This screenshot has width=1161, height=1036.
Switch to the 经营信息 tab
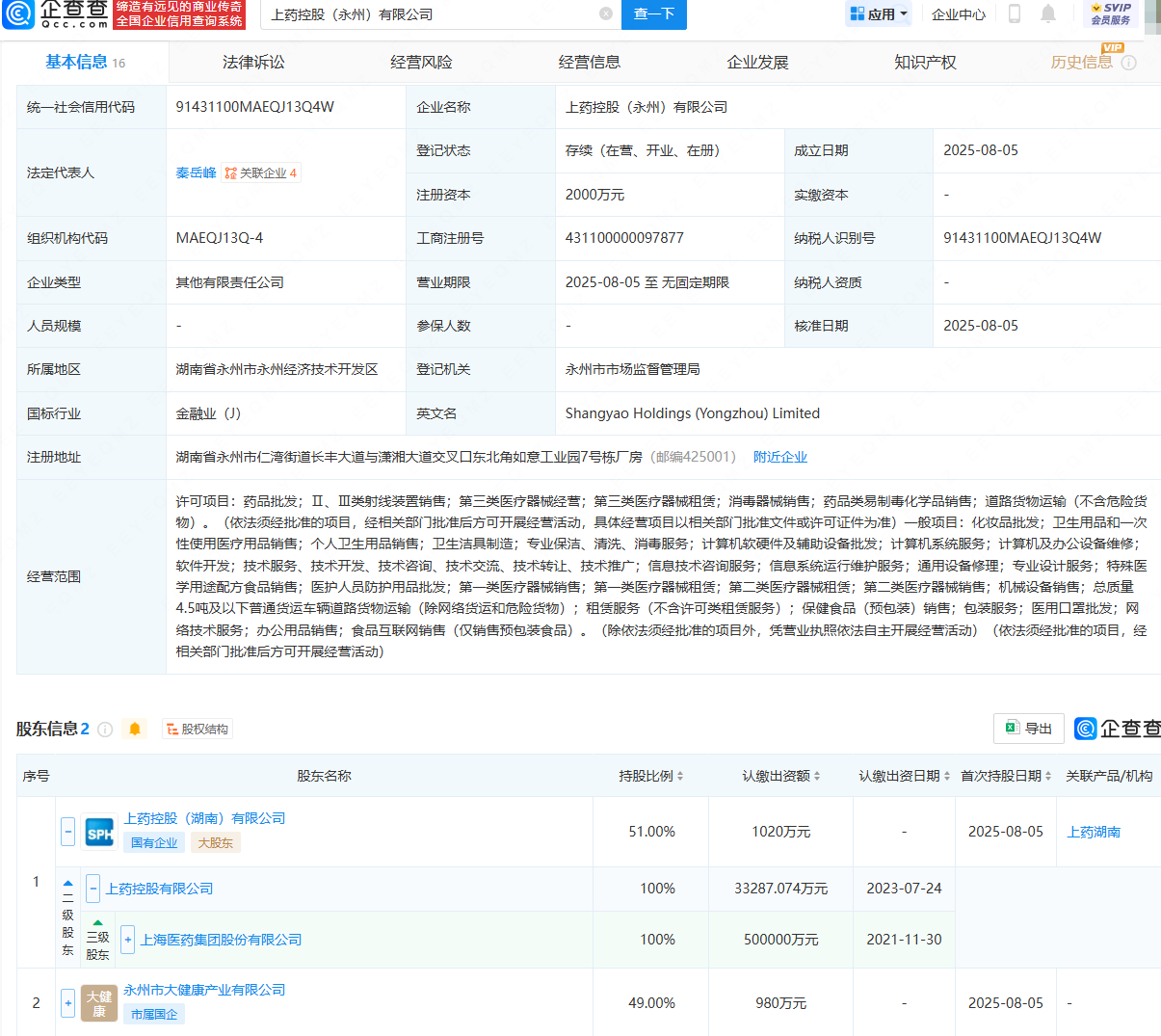click(590, 63)
